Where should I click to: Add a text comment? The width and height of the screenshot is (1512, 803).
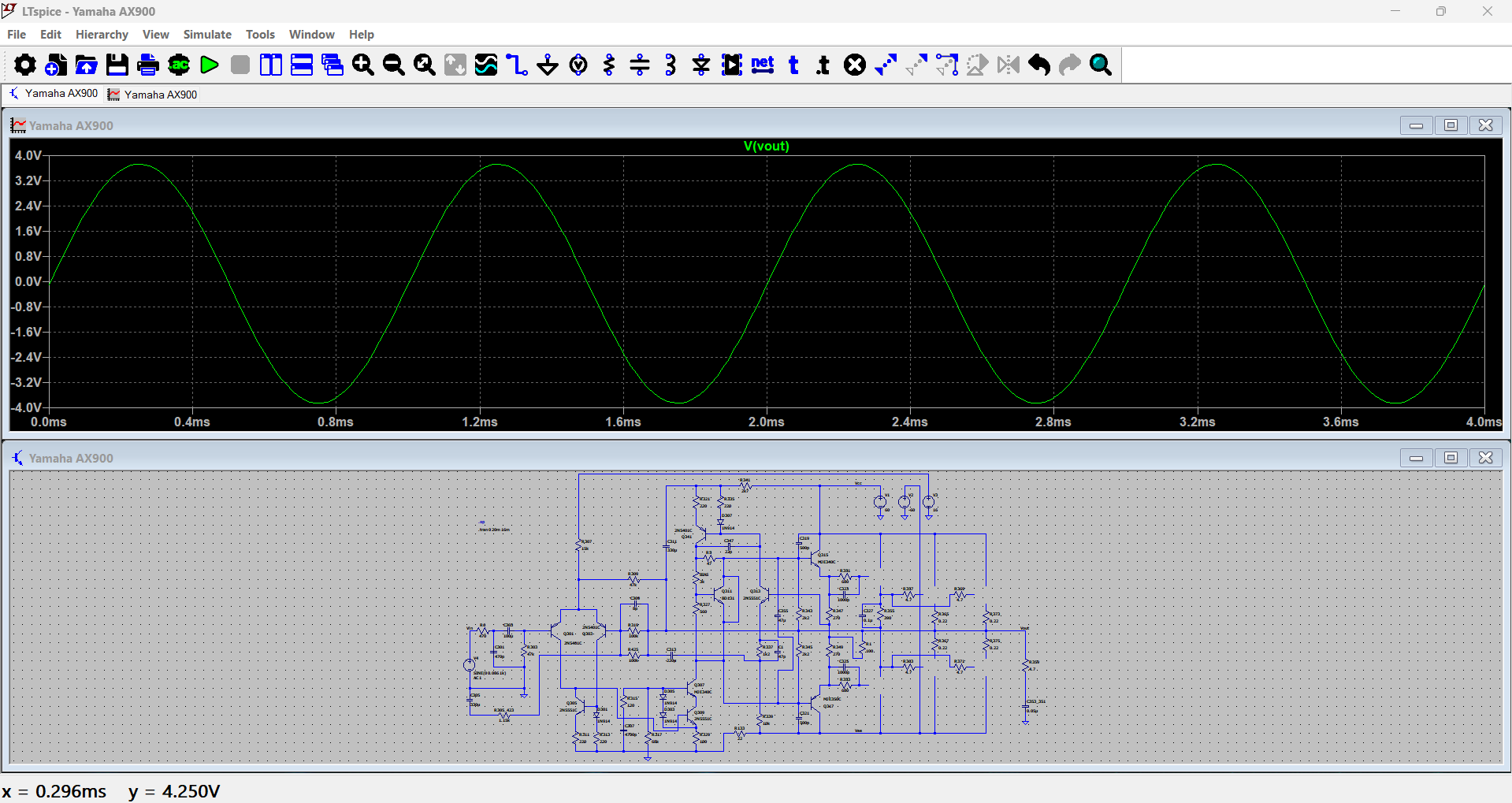[x=793, y=65]
